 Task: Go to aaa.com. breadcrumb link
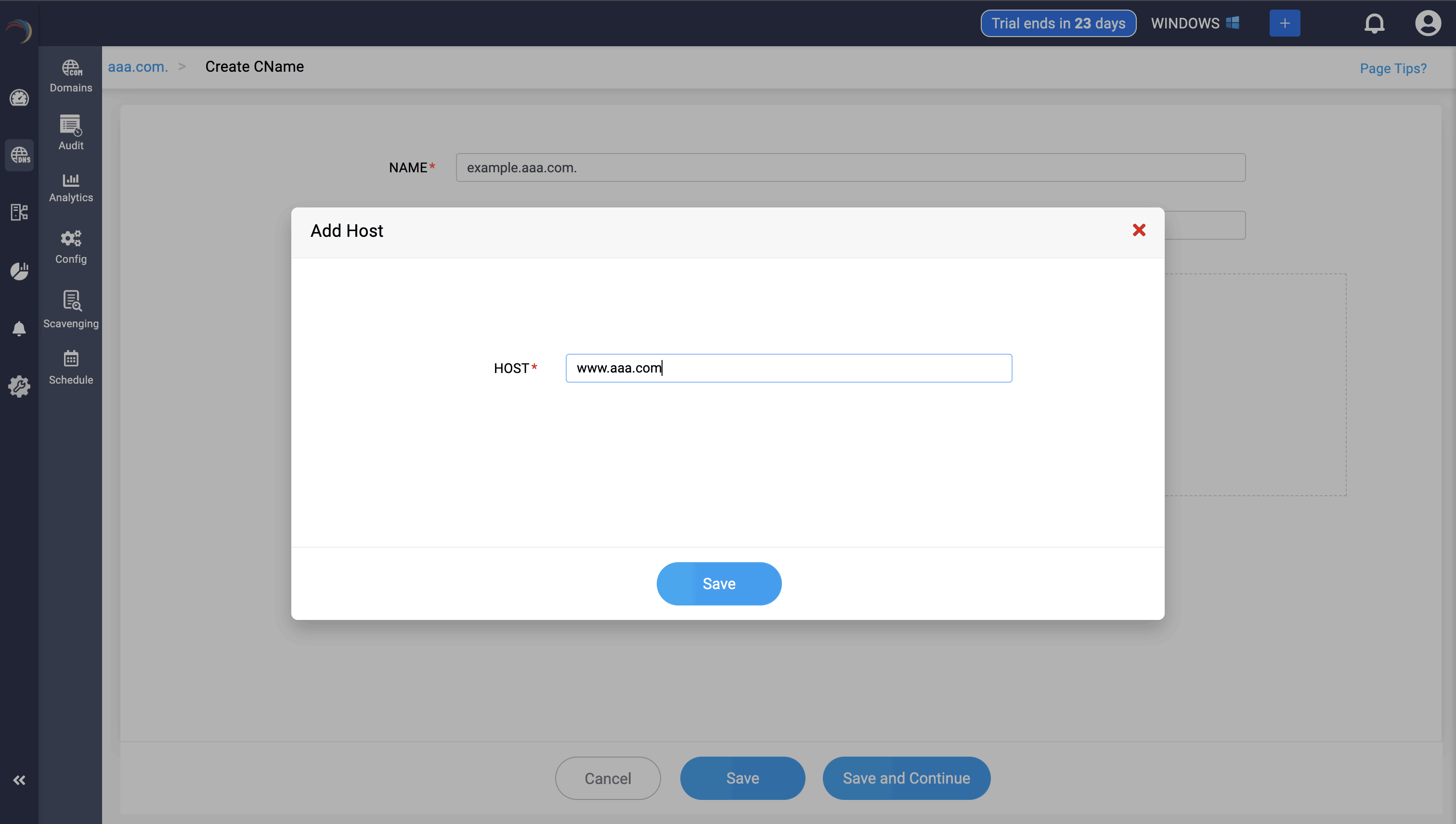click(x=138, y=67)
